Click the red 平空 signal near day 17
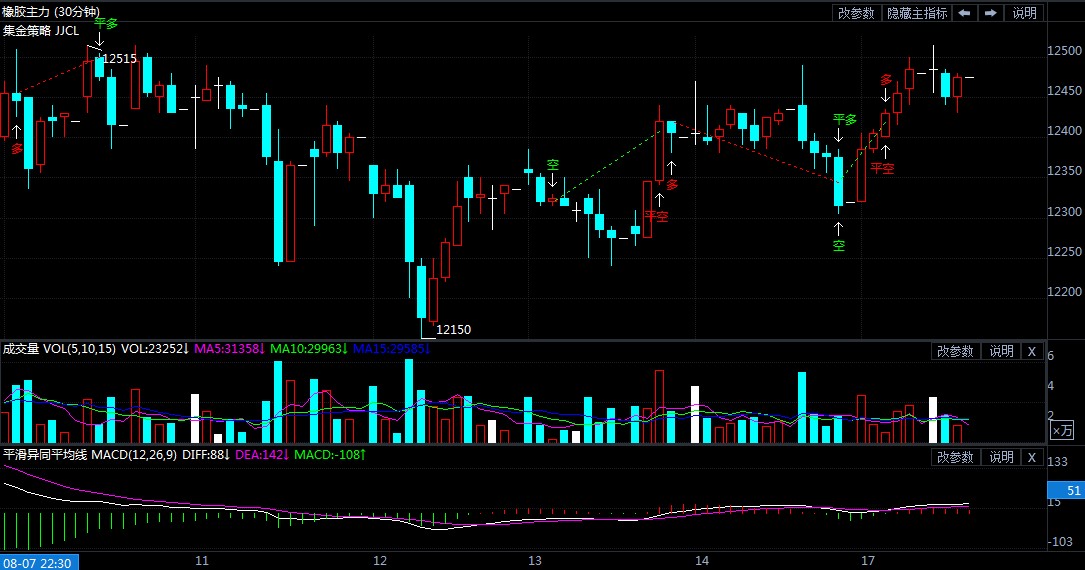This screenshot has width=1085, height=570. (x=882, y=168)
